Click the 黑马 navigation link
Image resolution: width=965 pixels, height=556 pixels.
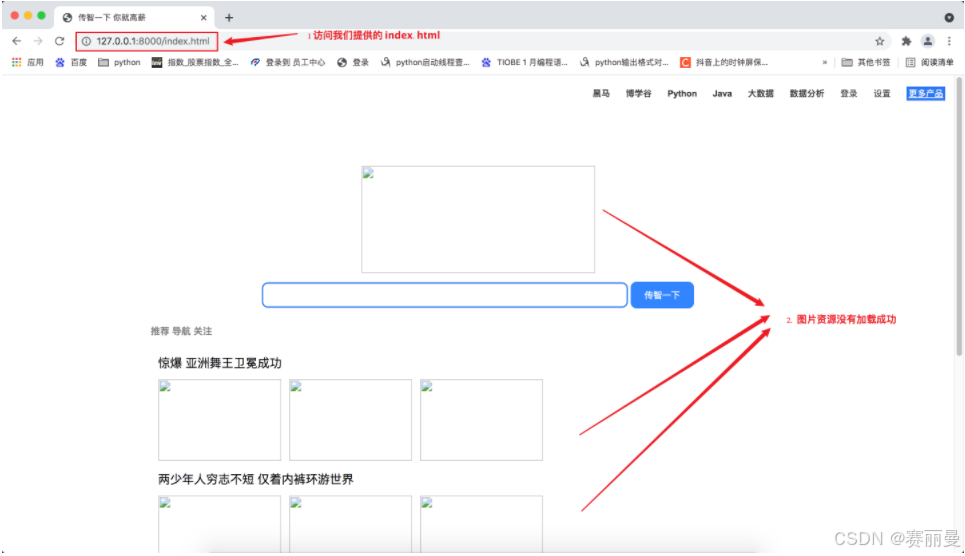tap(601, 94)
